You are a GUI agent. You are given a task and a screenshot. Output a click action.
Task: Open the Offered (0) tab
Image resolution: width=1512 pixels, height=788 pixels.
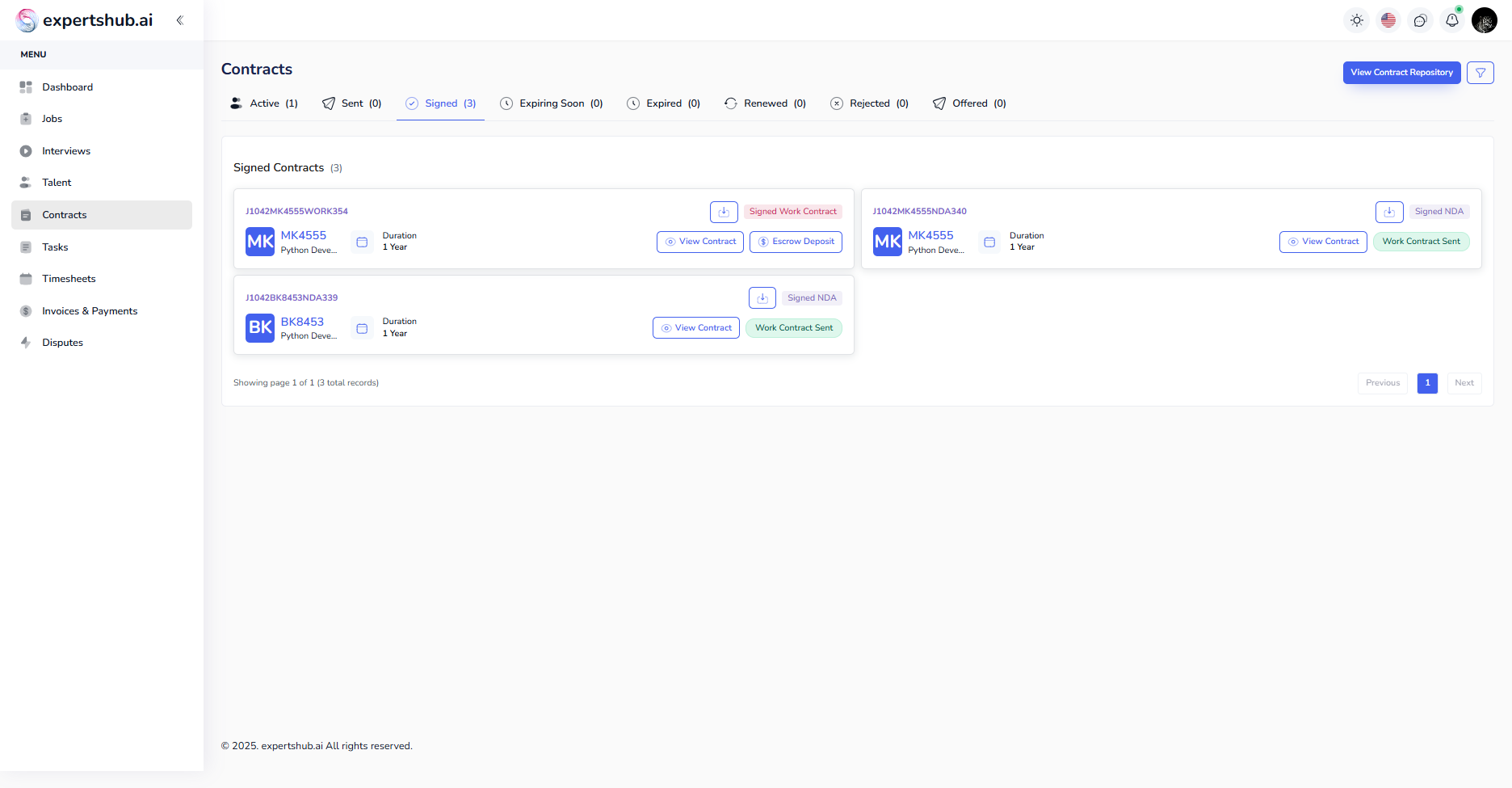pyautogui.click(x=970, y=103)
